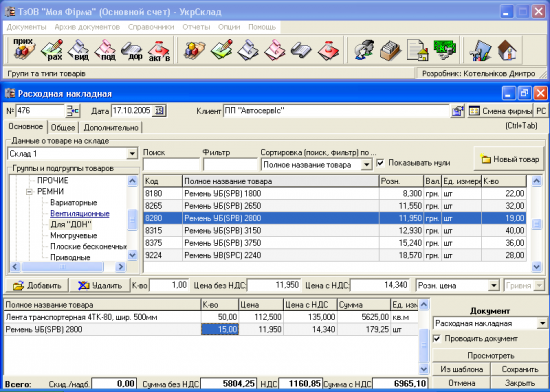Switch to the 'Дополнительно' tab

tap(111, 128)
